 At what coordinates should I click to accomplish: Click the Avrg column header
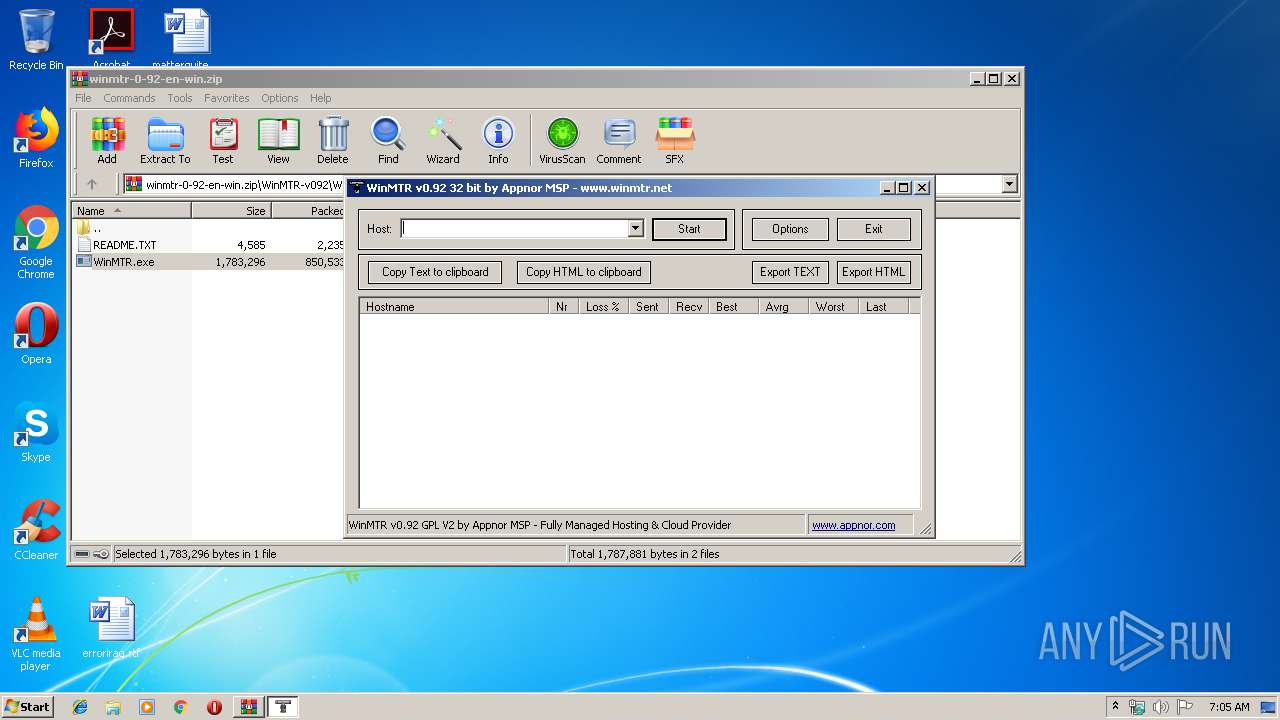(783, 307)
